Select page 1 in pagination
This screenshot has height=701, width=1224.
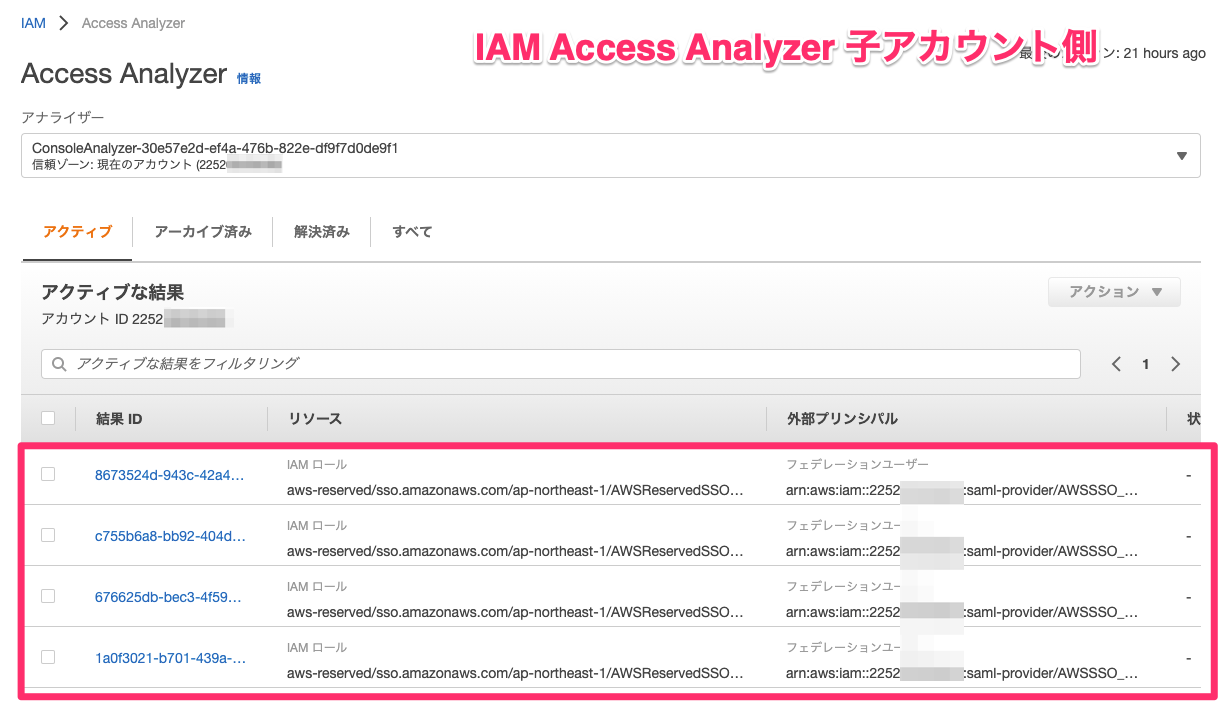click(x=1146, y=364)
